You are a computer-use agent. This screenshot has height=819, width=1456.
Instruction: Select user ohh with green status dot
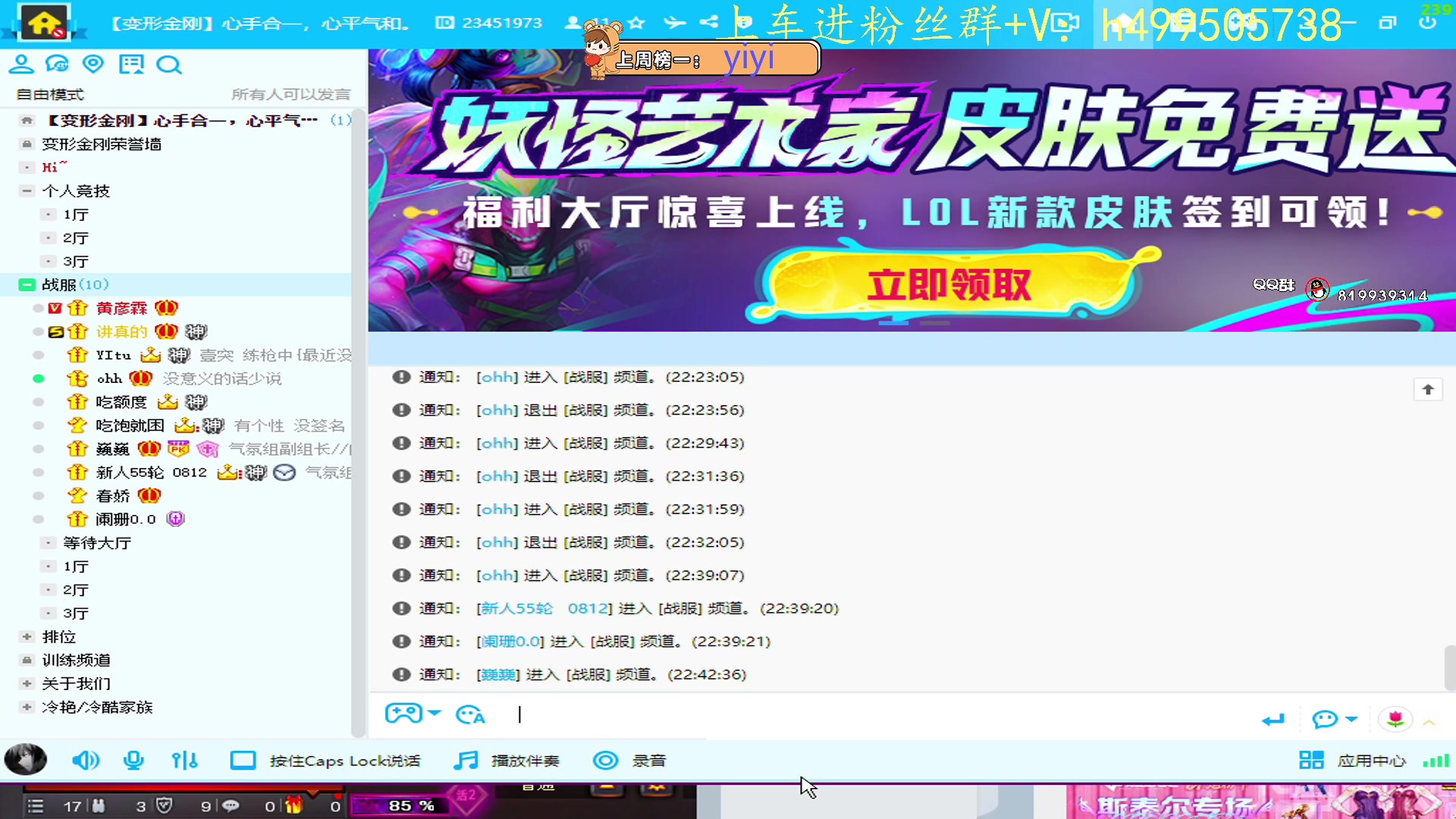point(109,378)
